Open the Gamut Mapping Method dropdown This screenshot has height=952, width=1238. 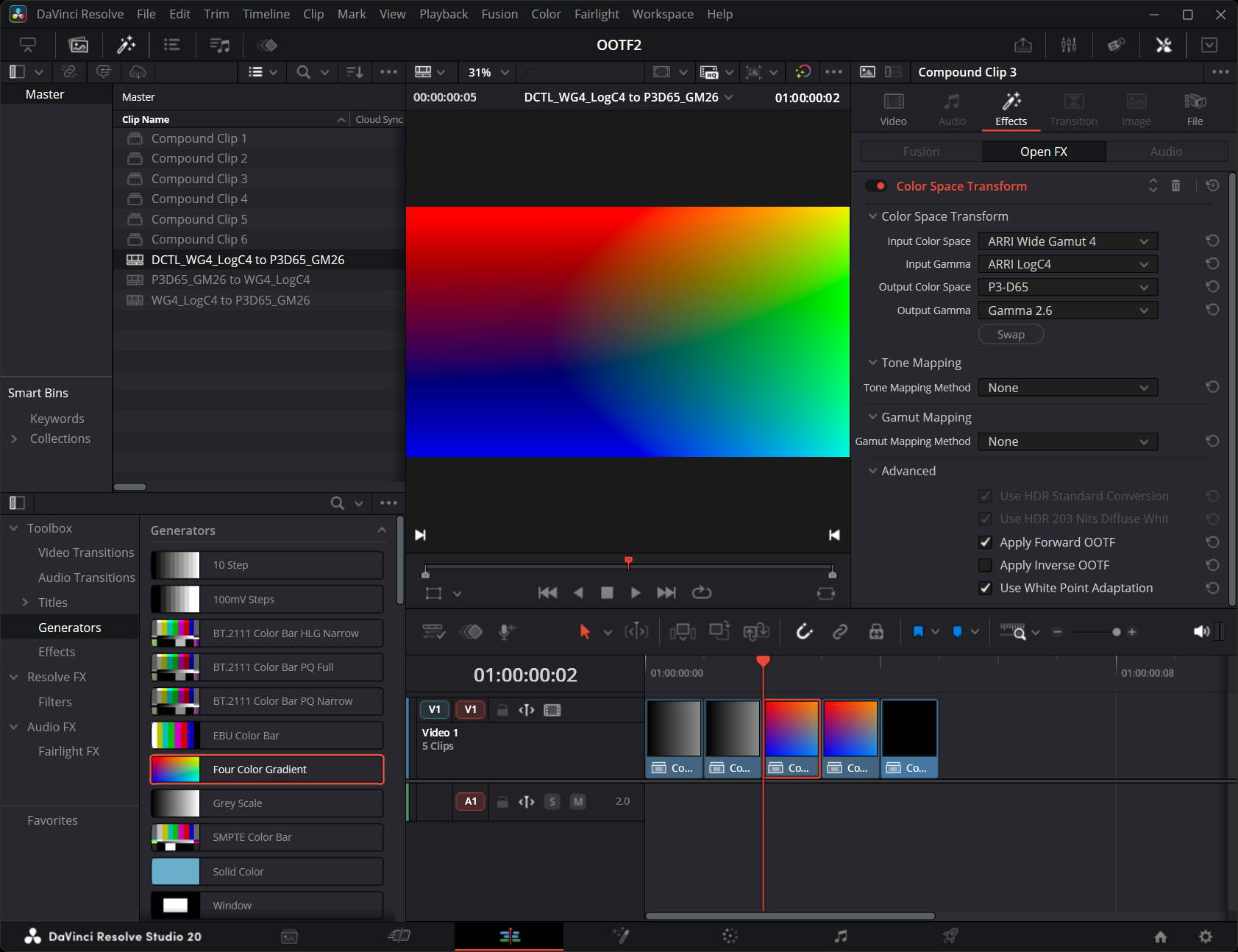point(1068,441)
